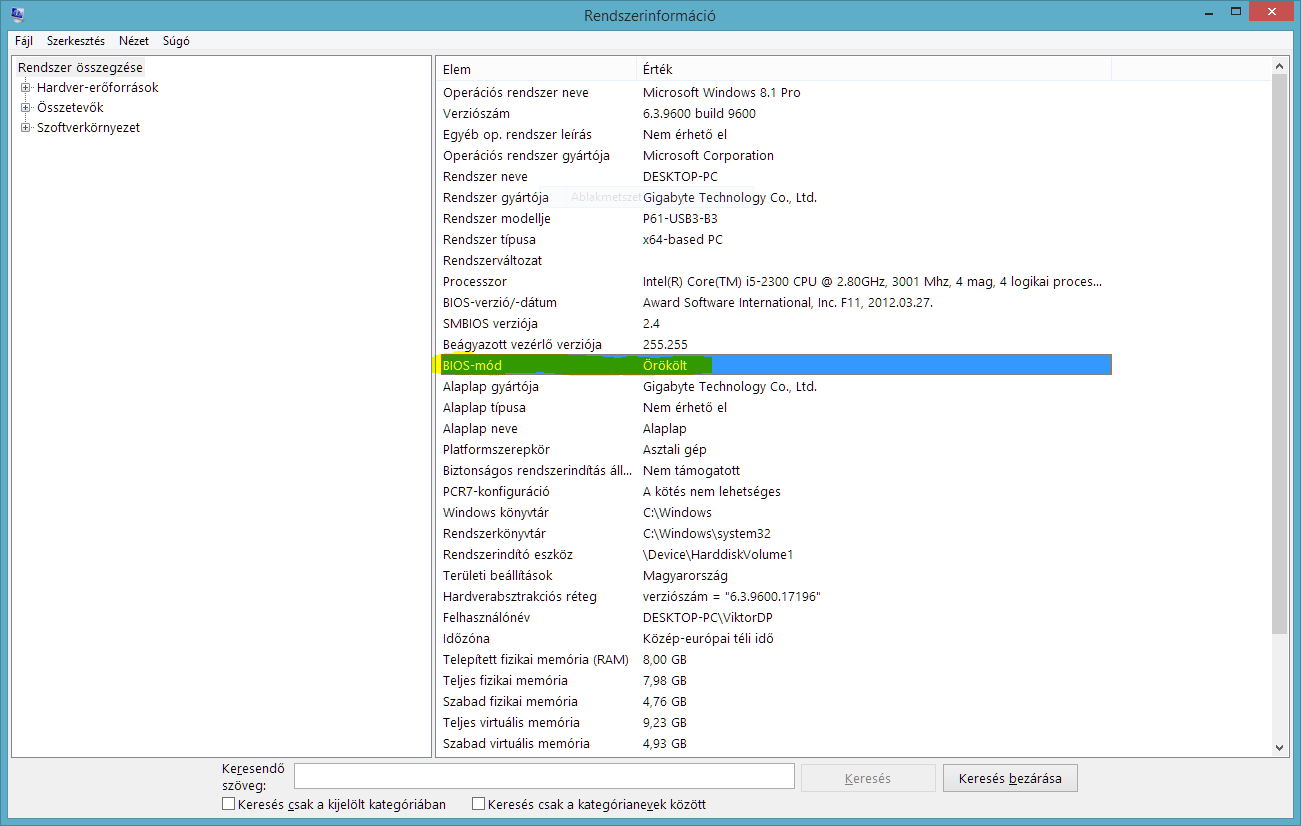The width and height of the screenshot is (1301, 826).
Task: Select the Alaplap neve row
Action: pyautogui.click(x=774, y=428)
